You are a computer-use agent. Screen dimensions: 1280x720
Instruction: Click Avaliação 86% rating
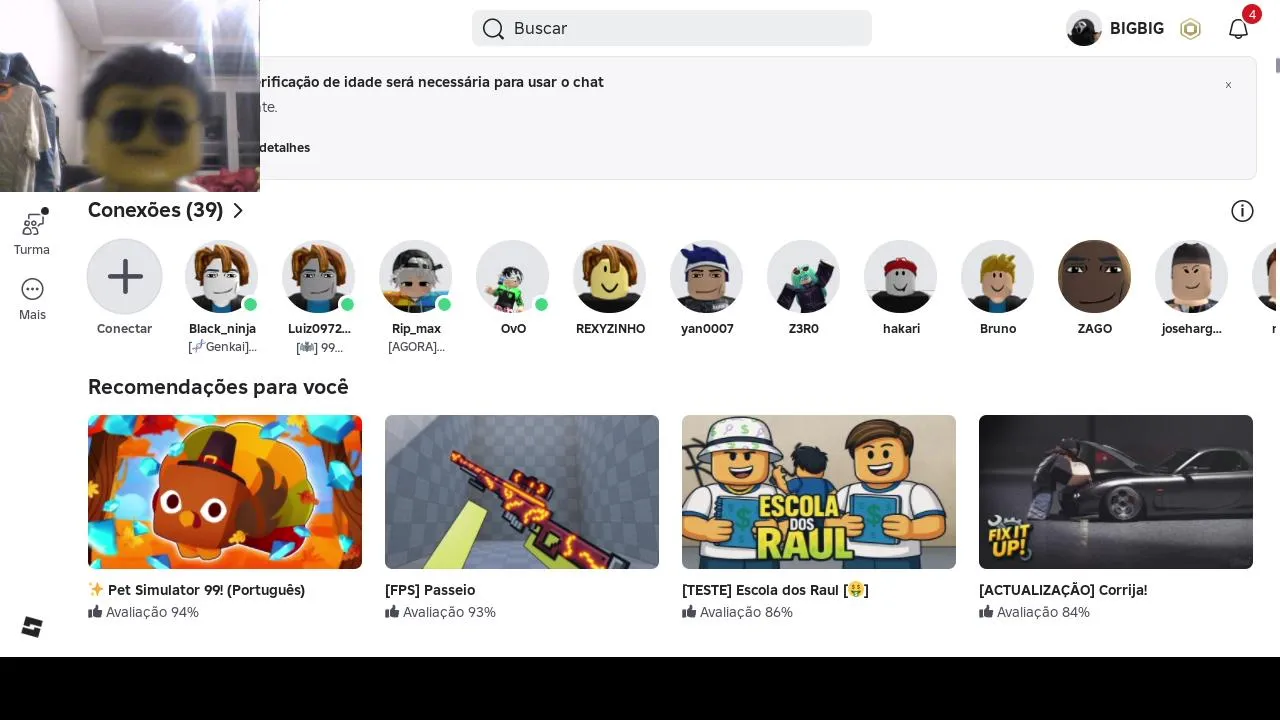click(737, 612)
